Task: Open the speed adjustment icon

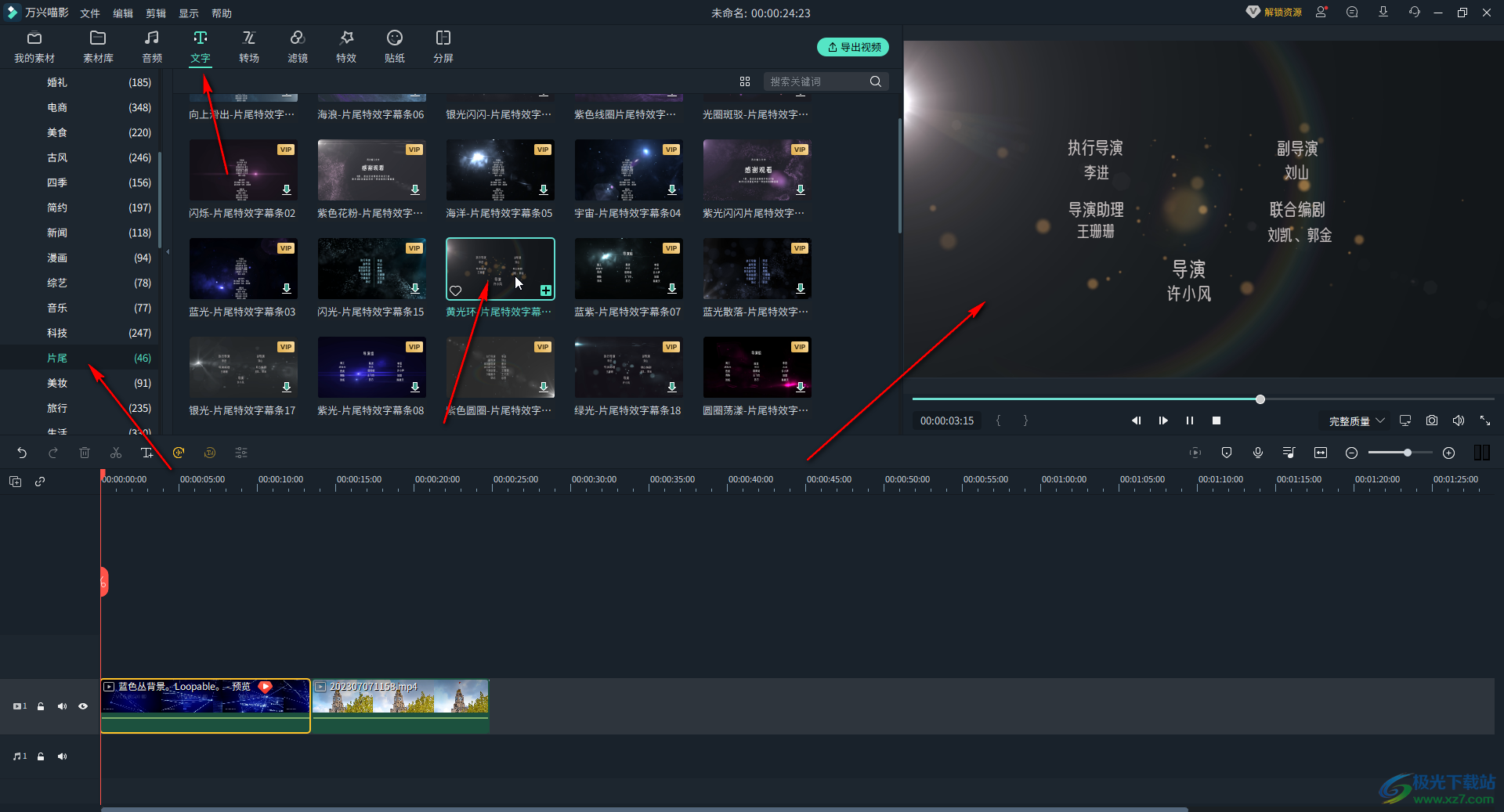Action: (179, 453)
